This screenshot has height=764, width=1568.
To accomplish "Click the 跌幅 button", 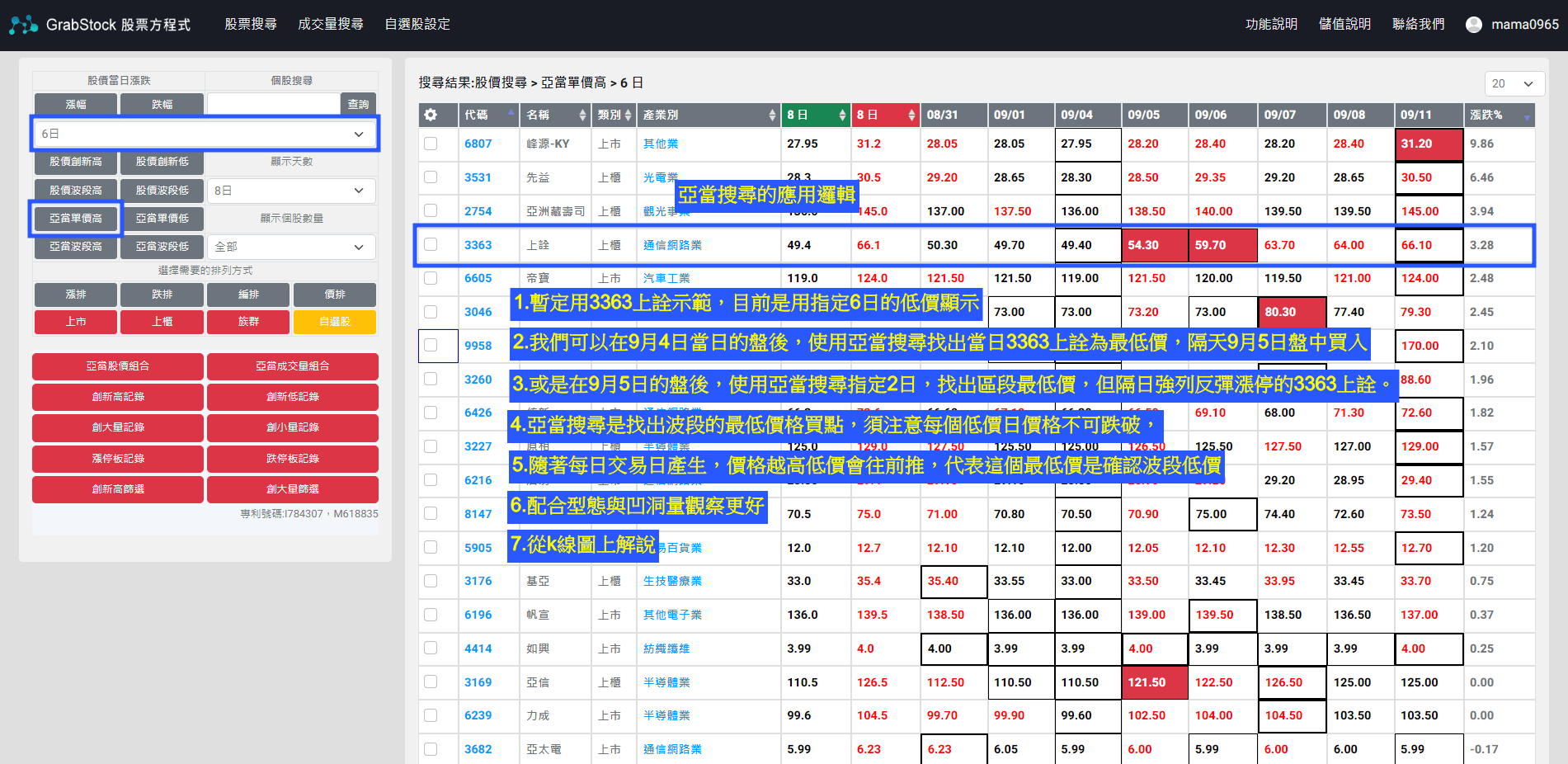I will tap(162, 104).
